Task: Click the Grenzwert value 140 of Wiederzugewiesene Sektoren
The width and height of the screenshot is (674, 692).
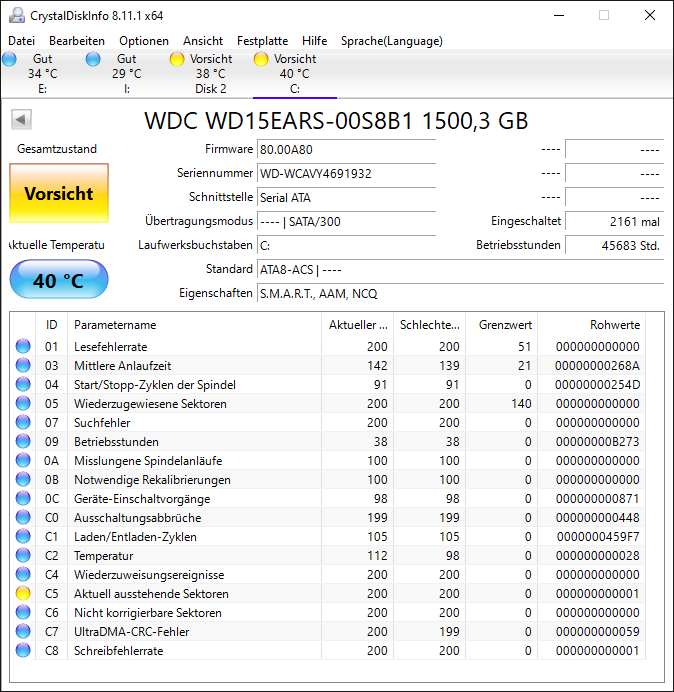Action: 521,404
